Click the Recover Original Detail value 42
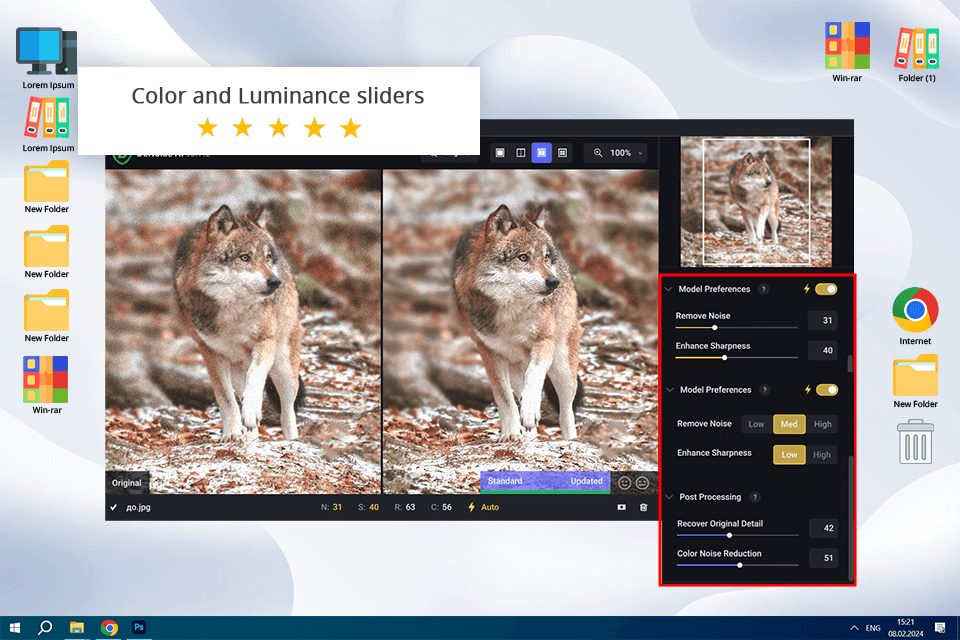This screenshot has width=960, height=640. click(x=823, y=528)
